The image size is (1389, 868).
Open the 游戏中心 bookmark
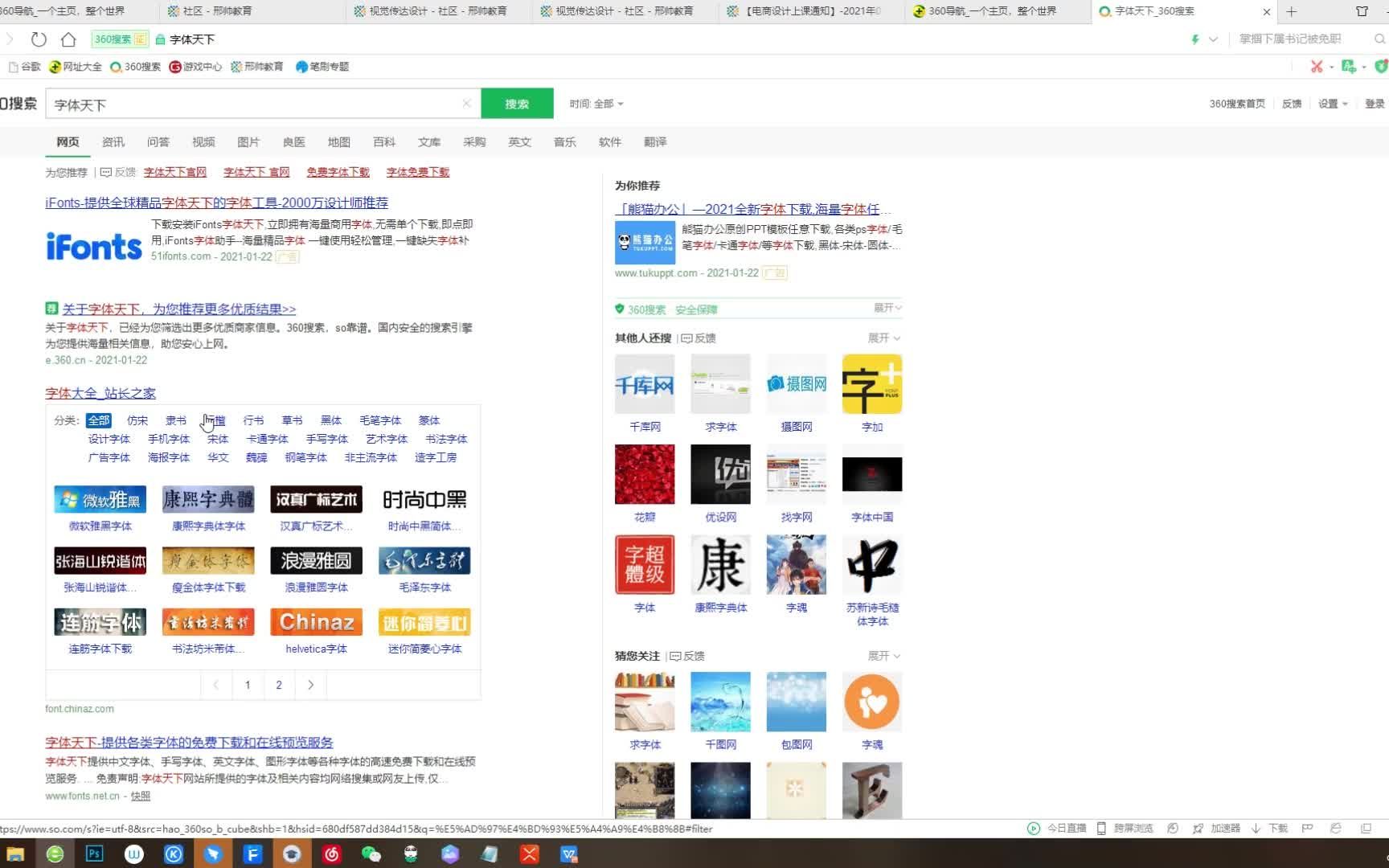[x=195, y=67]
